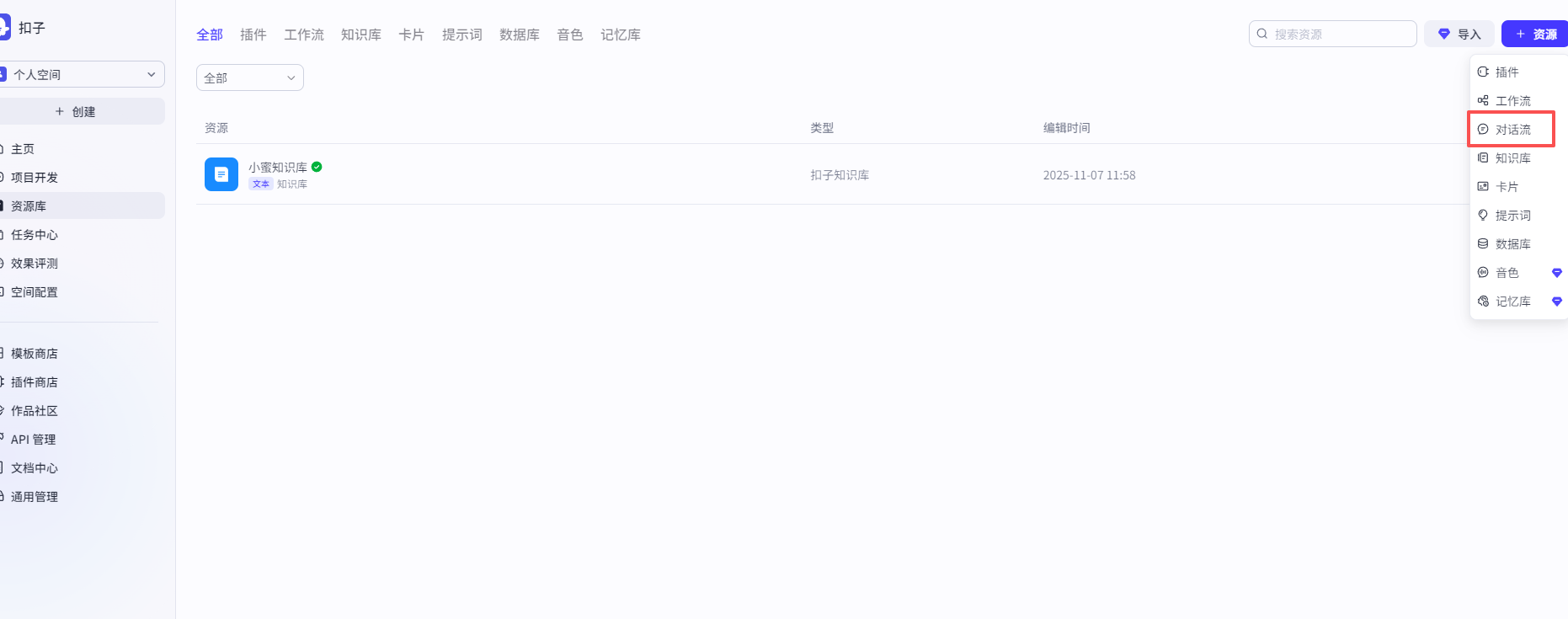
Task: Click the 创建 button in sidebar
Action: click(x=81, y=111)
